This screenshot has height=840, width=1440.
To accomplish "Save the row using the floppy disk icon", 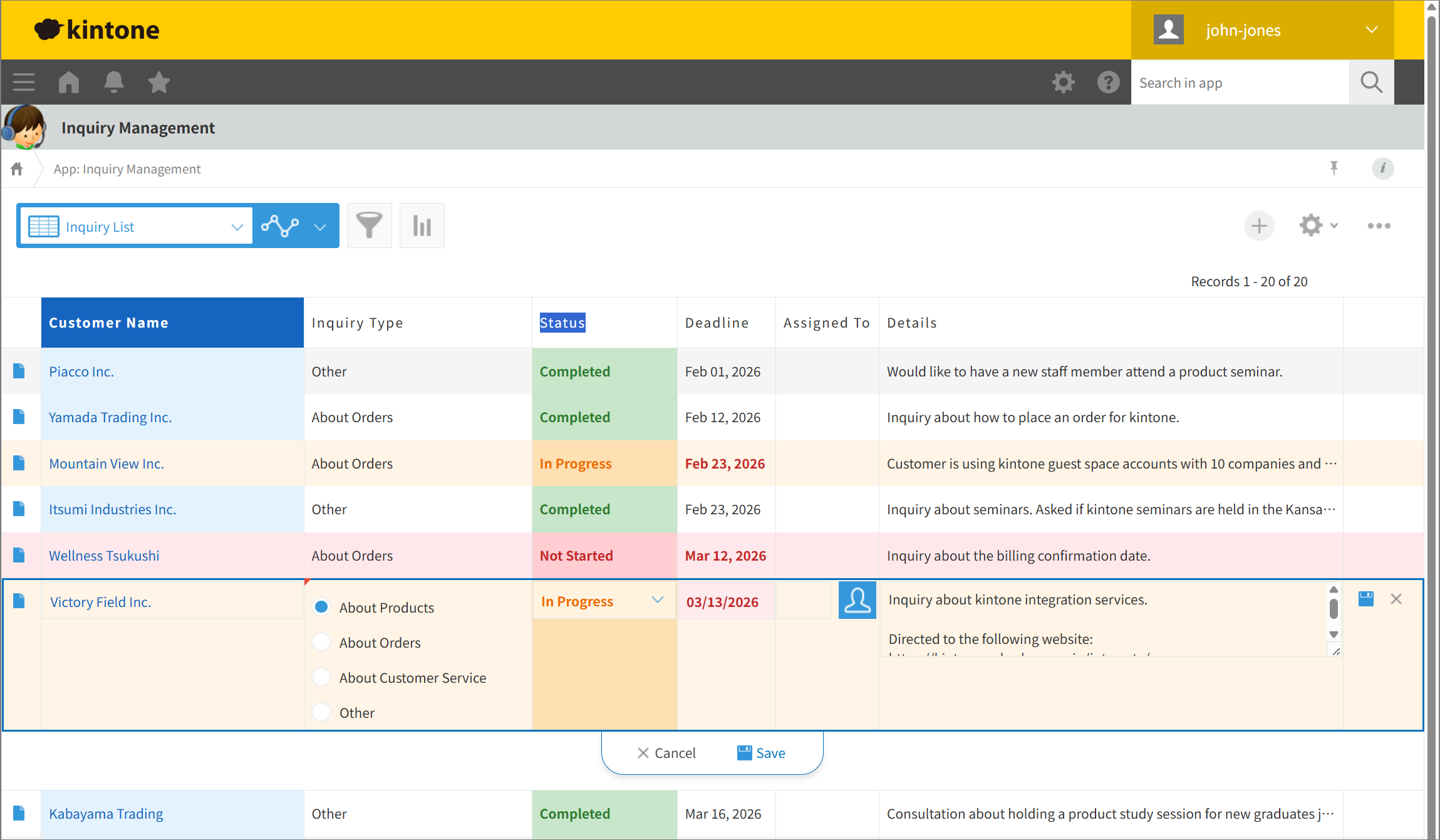I will 1366,599.
